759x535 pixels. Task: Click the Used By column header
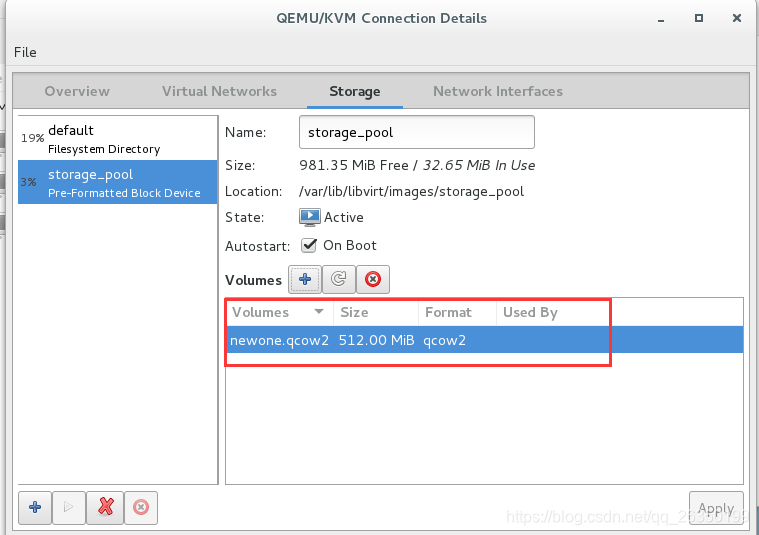point(531,312)
